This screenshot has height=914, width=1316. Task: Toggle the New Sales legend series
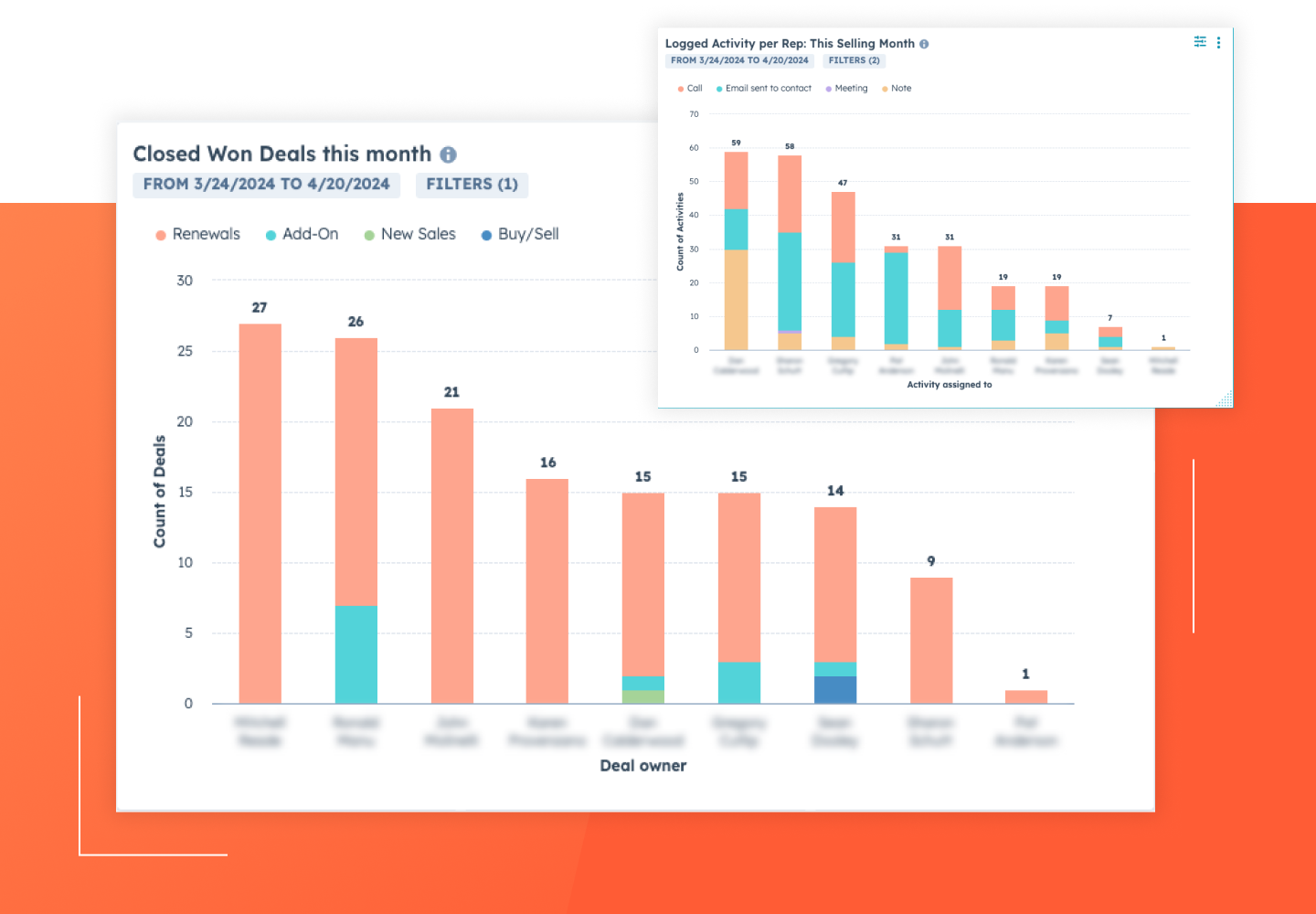point(409,234)
